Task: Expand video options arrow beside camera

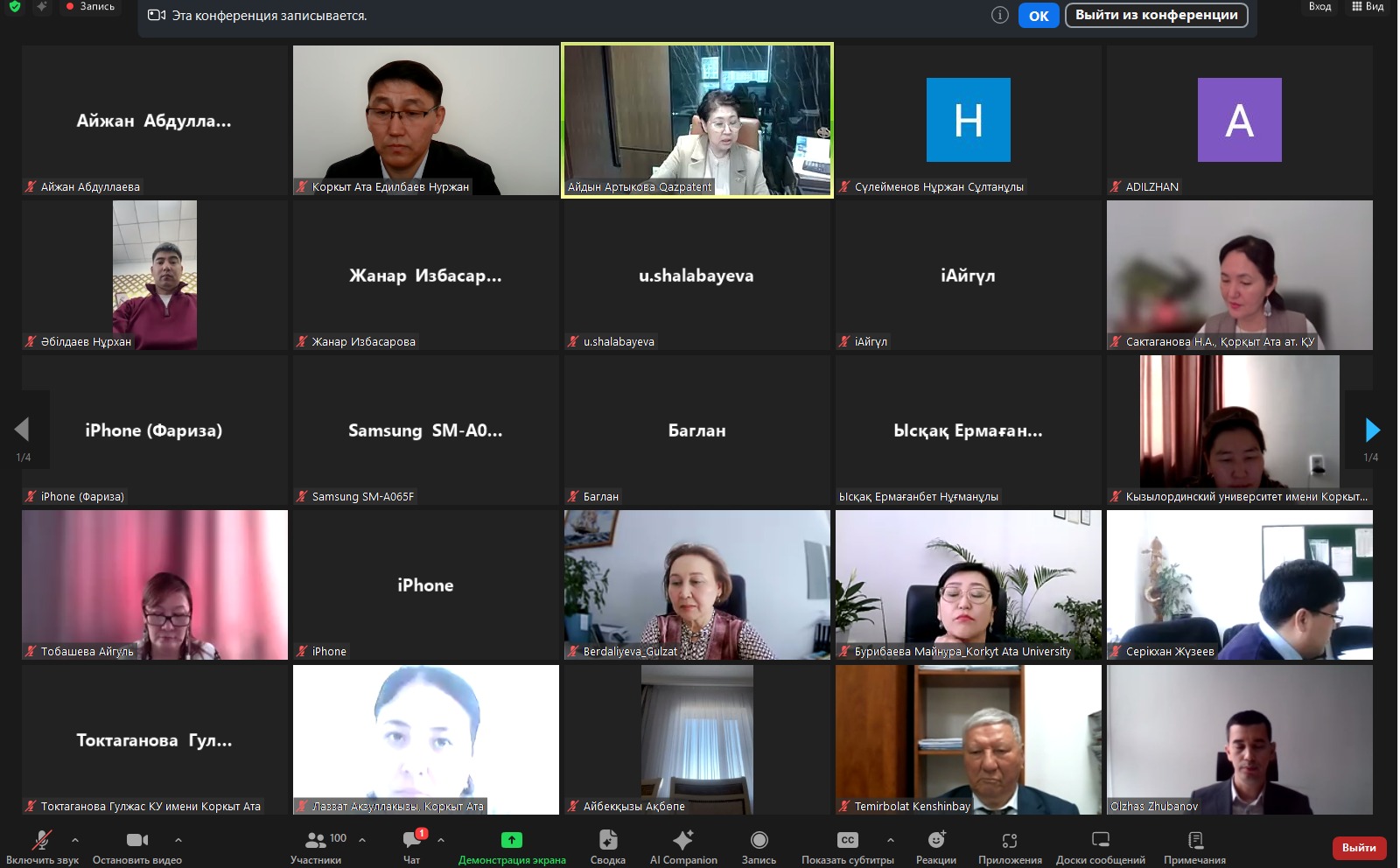Action: [178, 840]
